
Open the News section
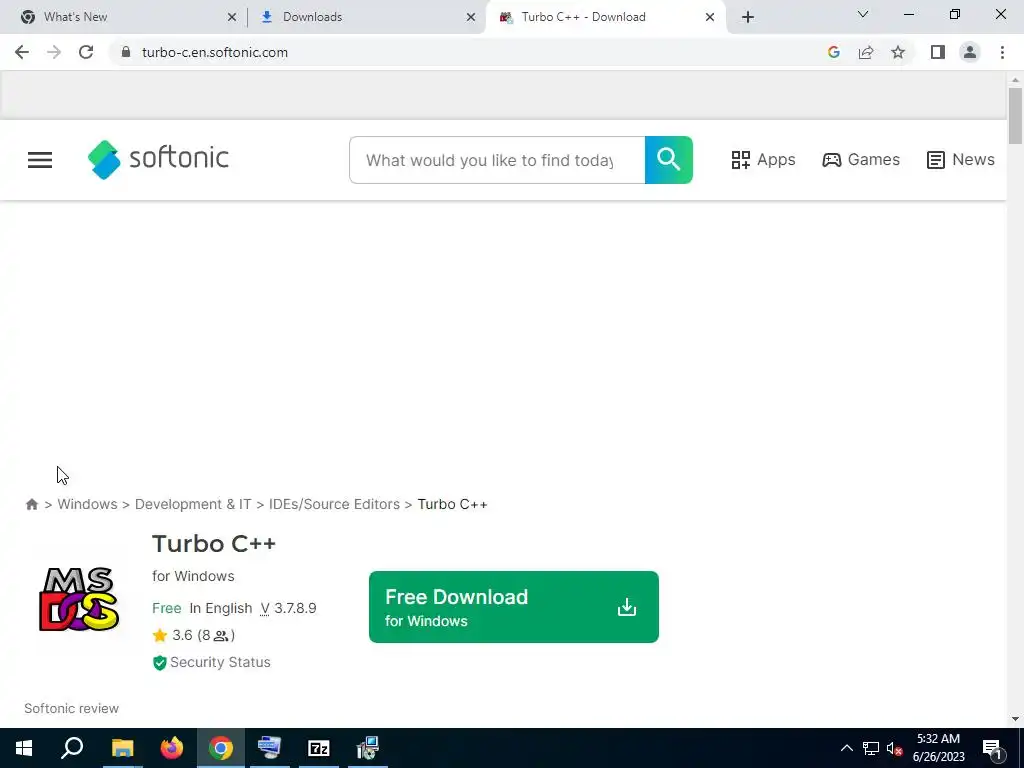[x=961, y=160]
